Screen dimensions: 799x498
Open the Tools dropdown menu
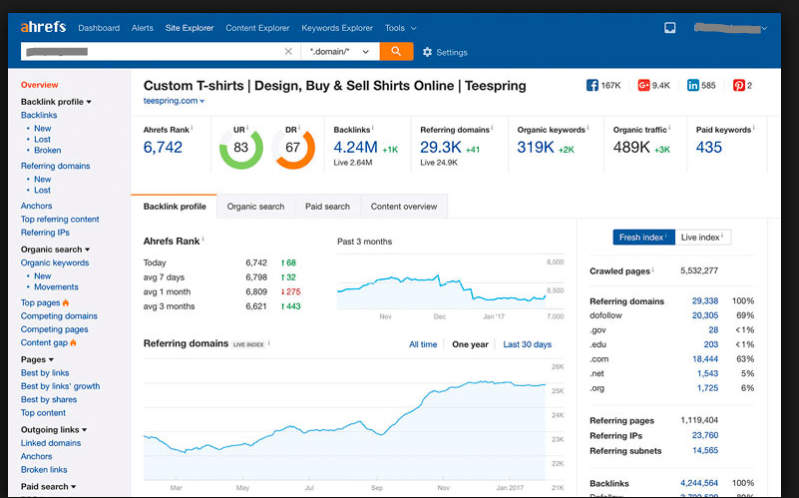pyautogui.click(x=401, y=28)
